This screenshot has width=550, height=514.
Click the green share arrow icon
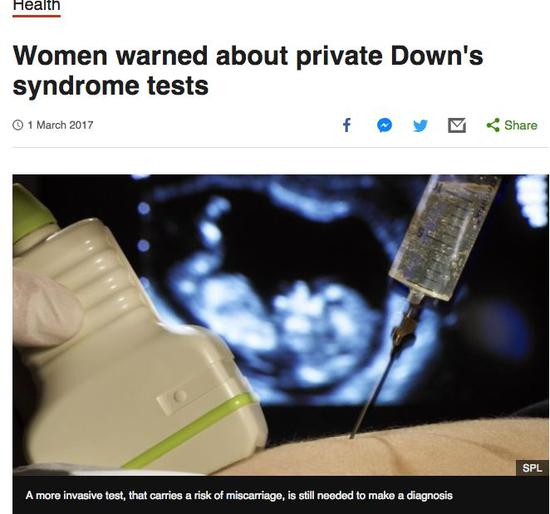(x=493, y=125)
